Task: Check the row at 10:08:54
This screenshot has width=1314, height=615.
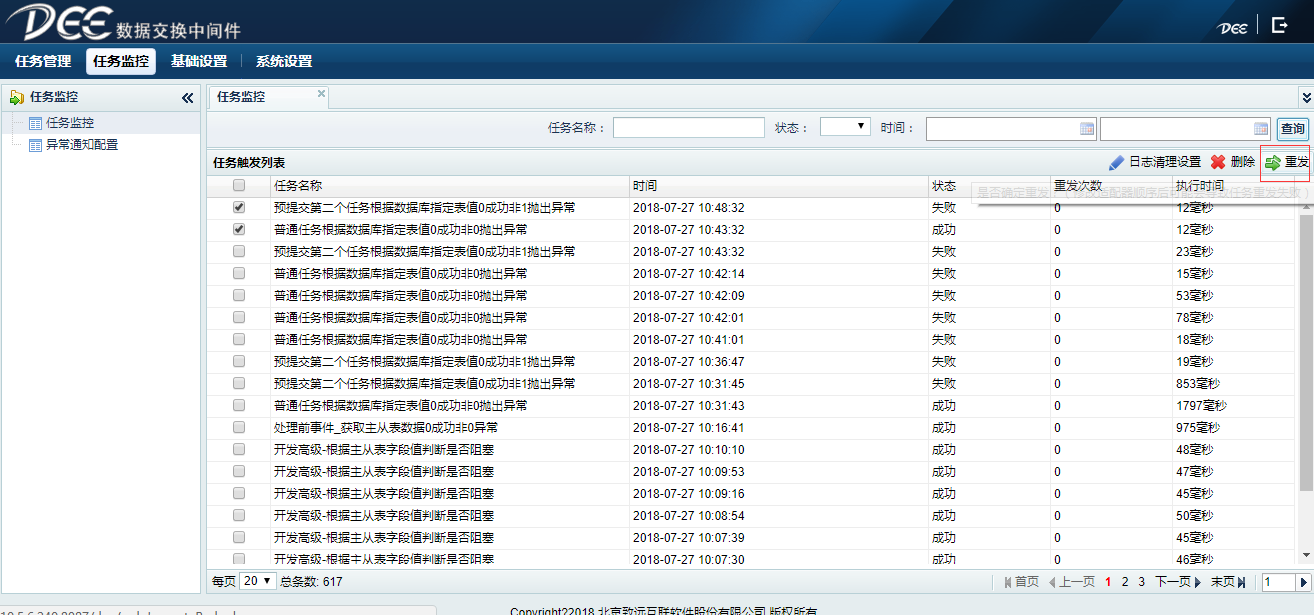Action: pyautogui.click(x=239, y=516)
